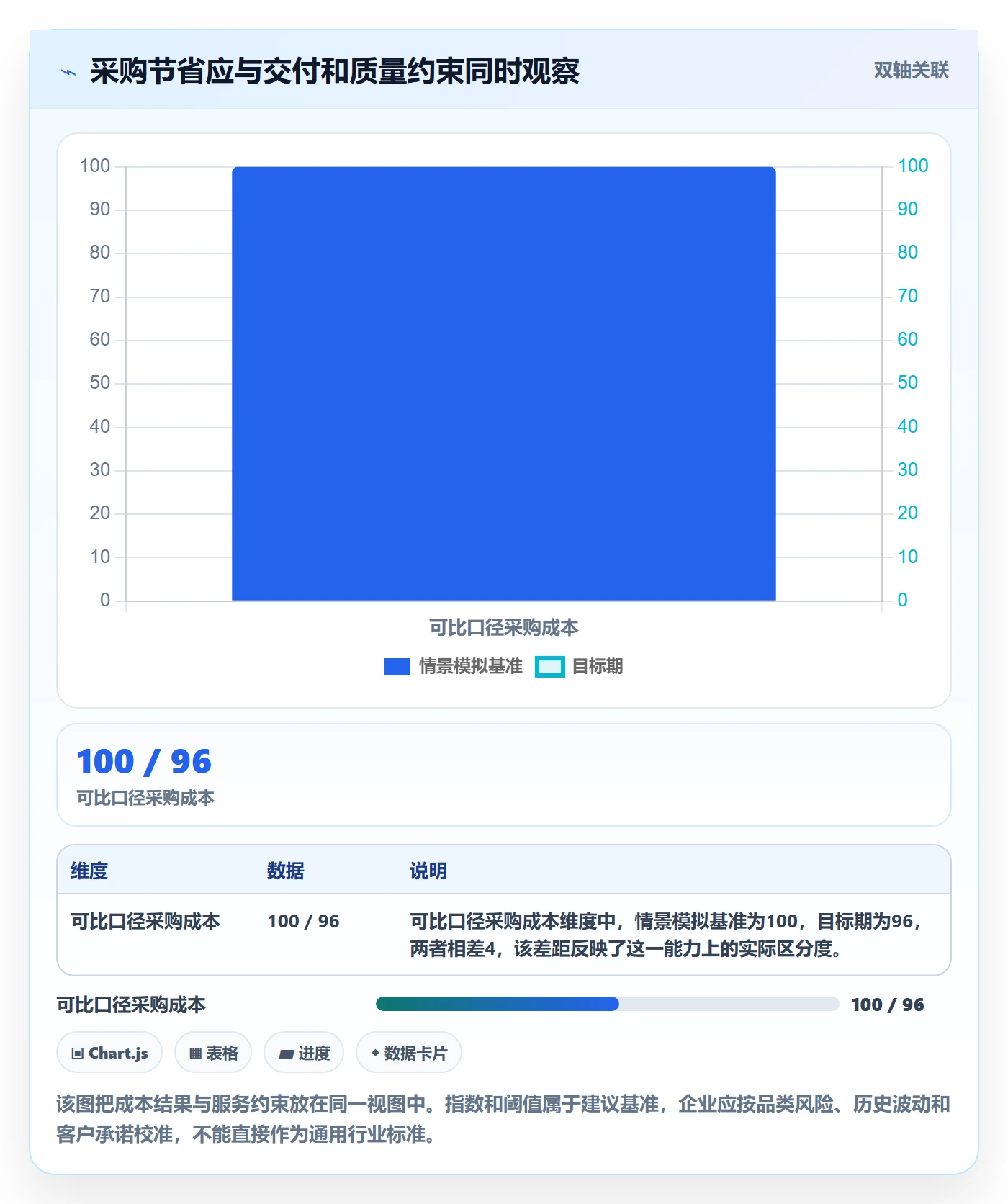This screenshot has width=1008, height=1204.
Task: Click the bar icon on 进度 chip
Action: (x=286, y=1054)
